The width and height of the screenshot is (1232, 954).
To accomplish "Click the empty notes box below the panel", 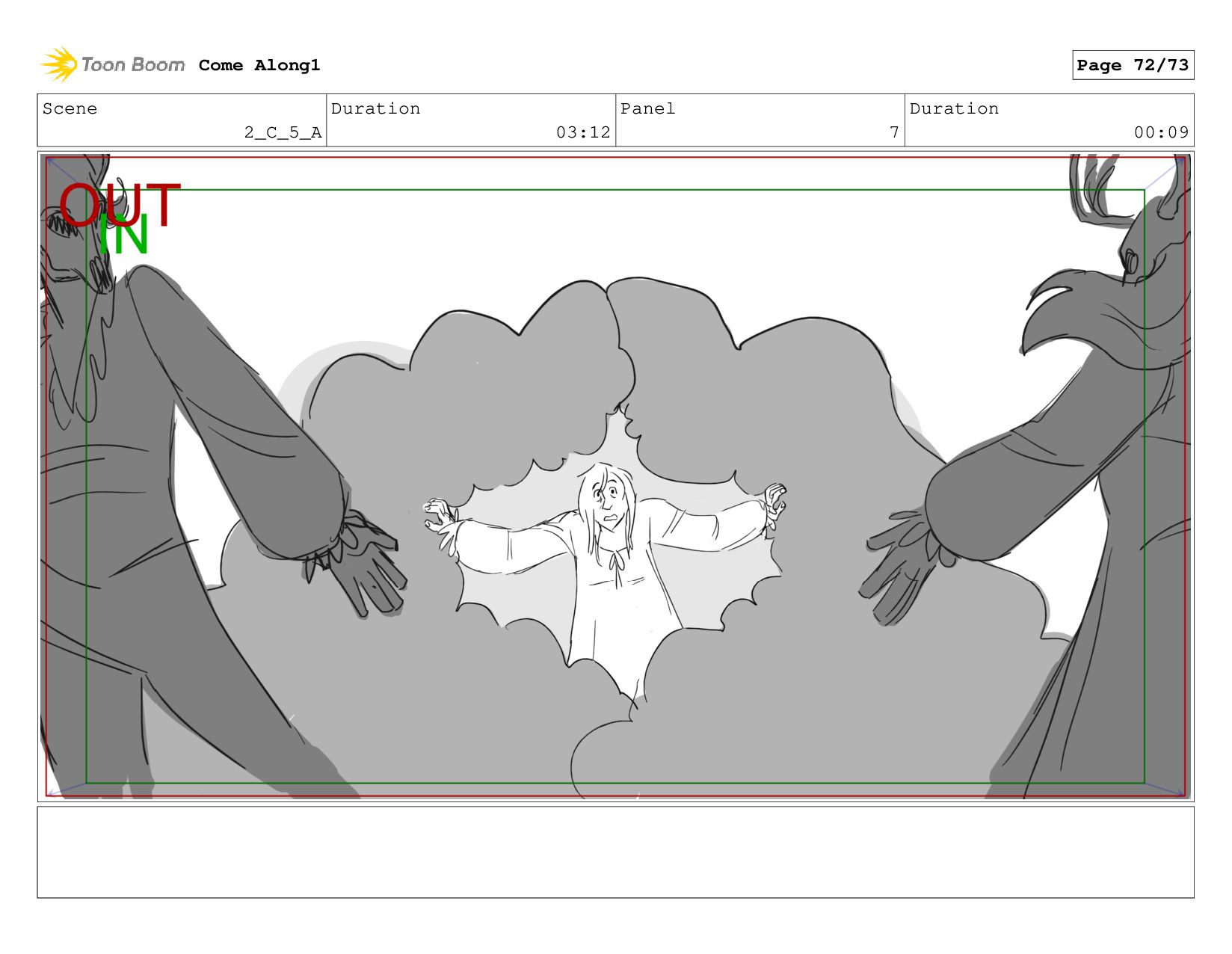I will (615, 852).
